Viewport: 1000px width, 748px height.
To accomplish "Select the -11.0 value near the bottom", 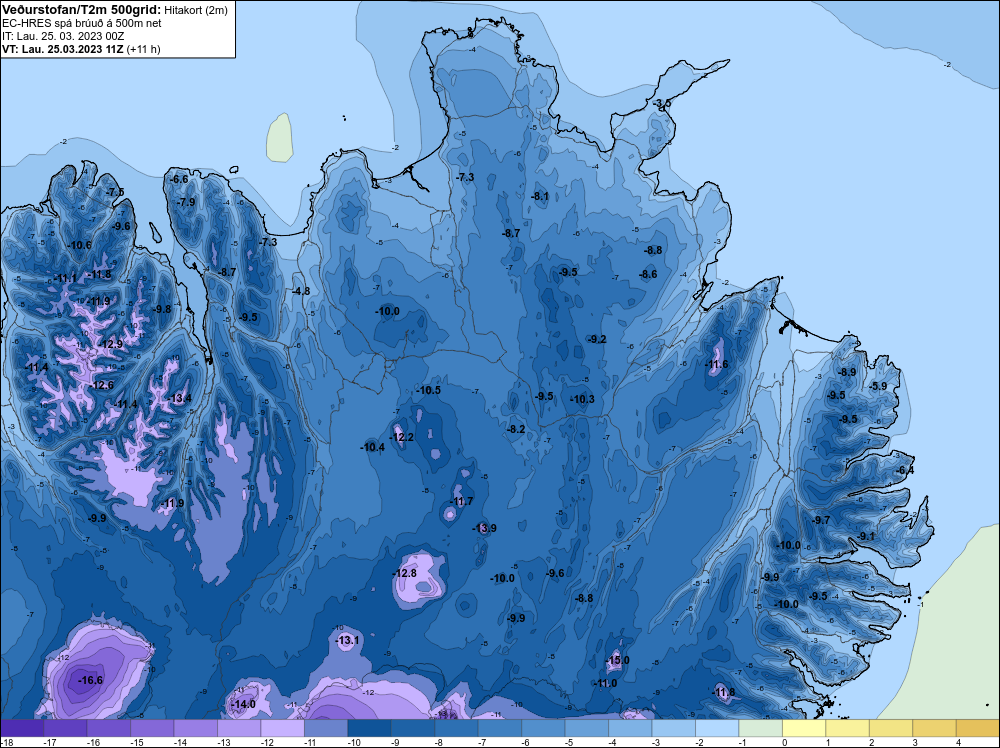I will point(605,683).
